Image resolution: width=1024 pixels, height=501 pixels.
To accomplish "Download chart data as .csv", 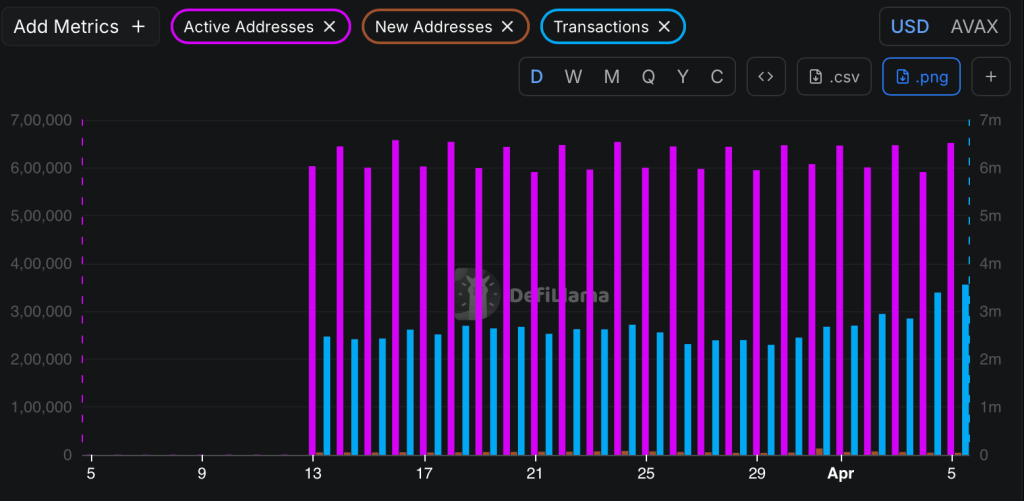I will (834, 77).
